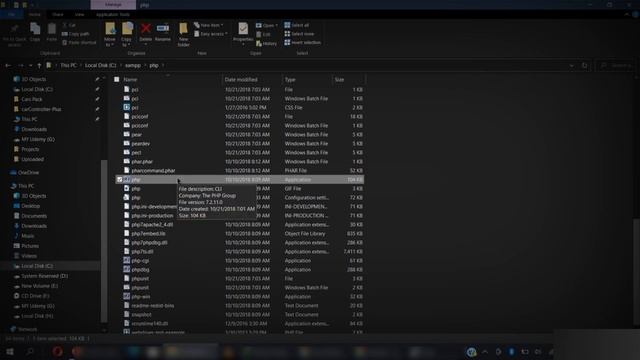The image size is (640, 360).
Task: Click the php-win application file icon
Action: coord(127,296)
